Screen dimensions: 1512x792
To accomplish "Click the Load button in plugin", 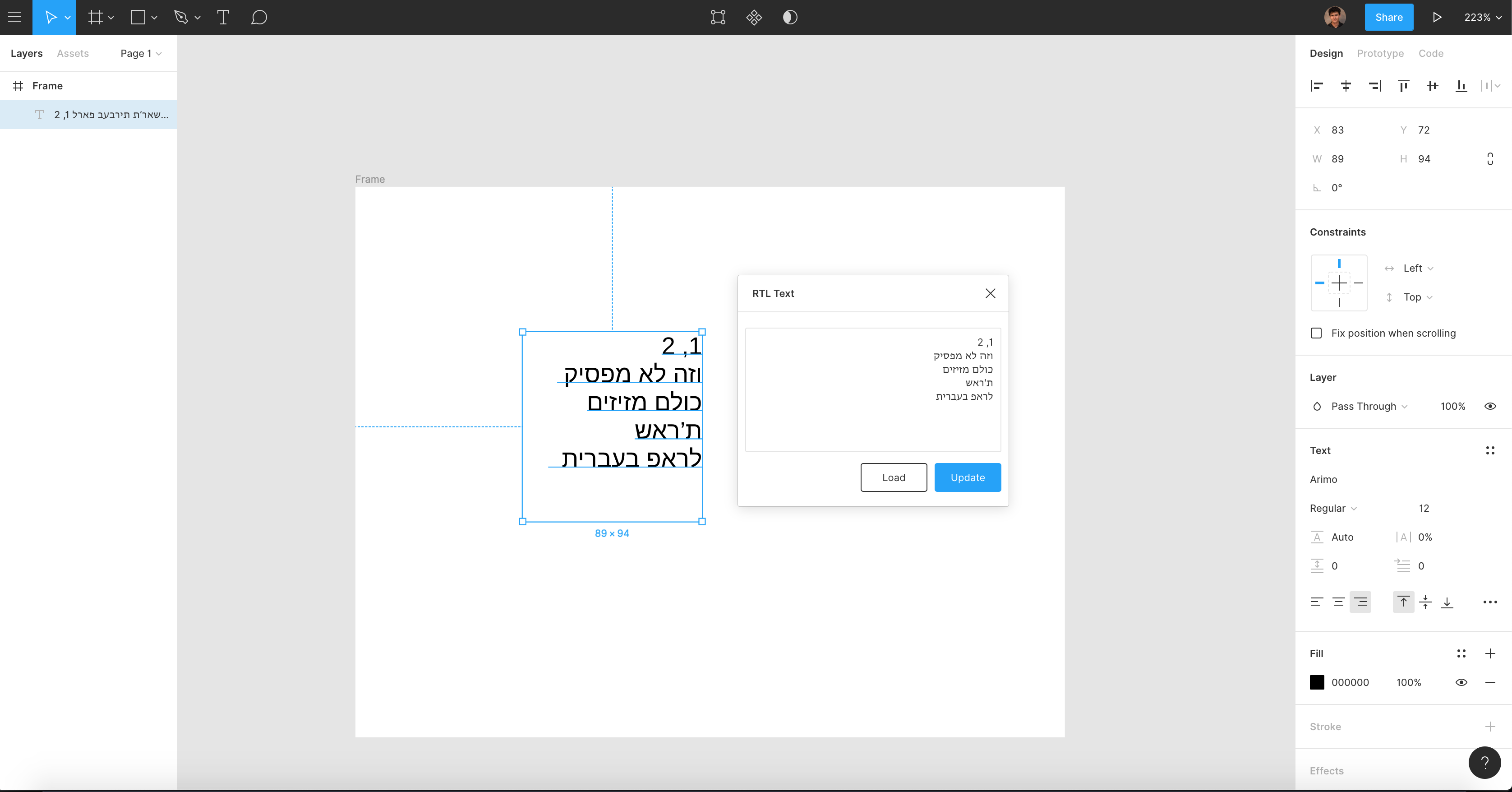I will tap(893, 477).
